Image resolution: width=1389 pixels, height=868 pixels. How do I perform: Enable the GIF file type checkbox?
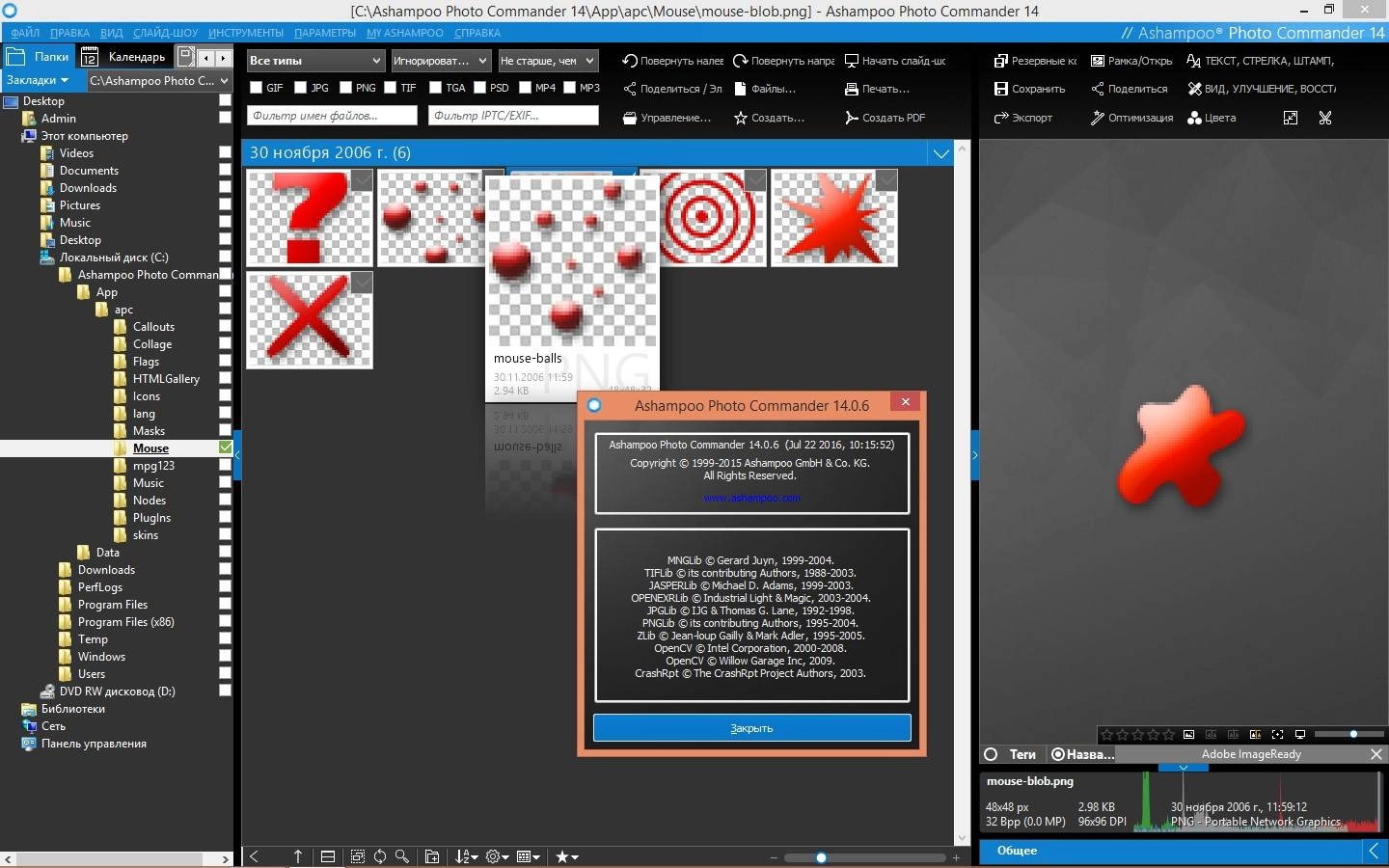pos(256,88)
